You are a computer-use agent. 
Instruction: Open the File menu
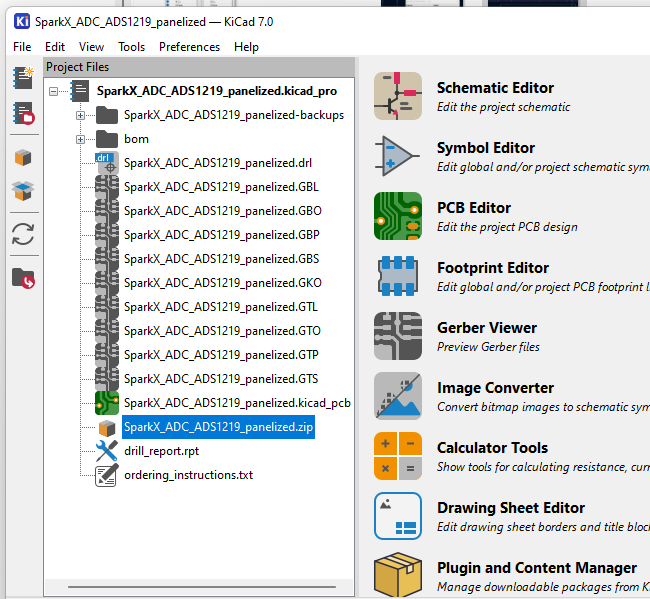(22, 47)
